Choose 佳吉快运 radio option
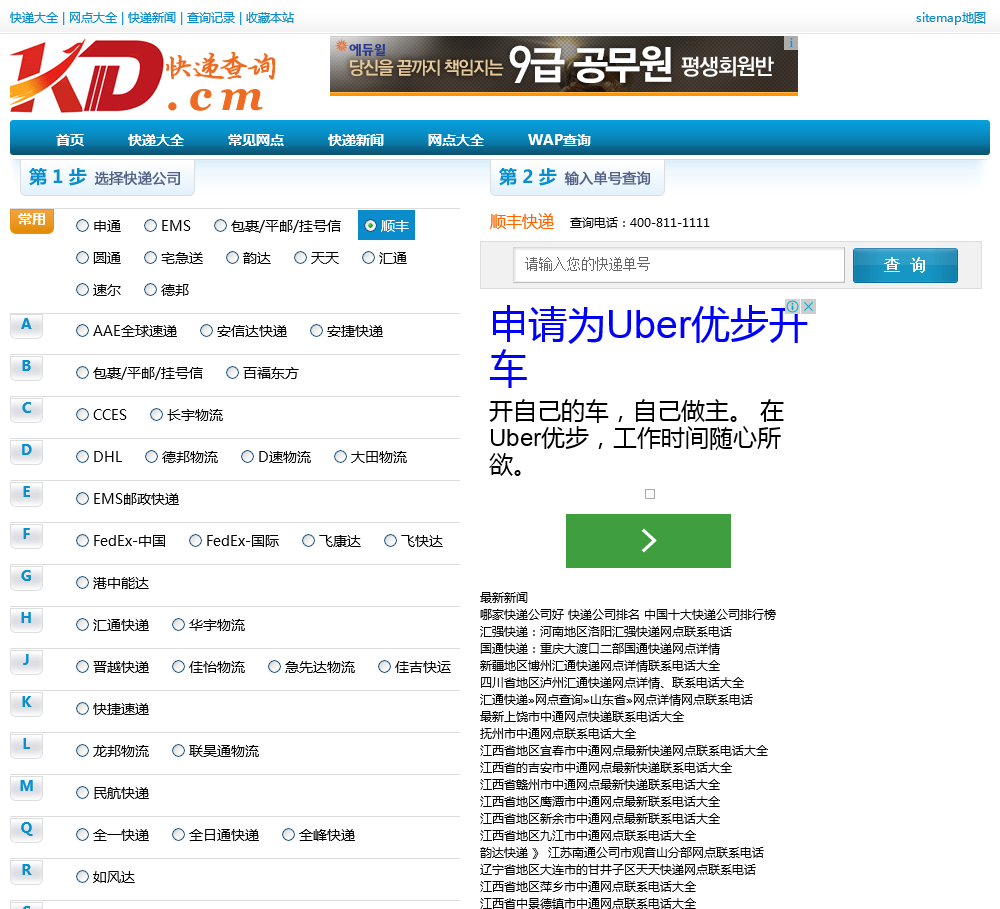Viewport: 1000px width, 909px height. (x=385, y=667)
